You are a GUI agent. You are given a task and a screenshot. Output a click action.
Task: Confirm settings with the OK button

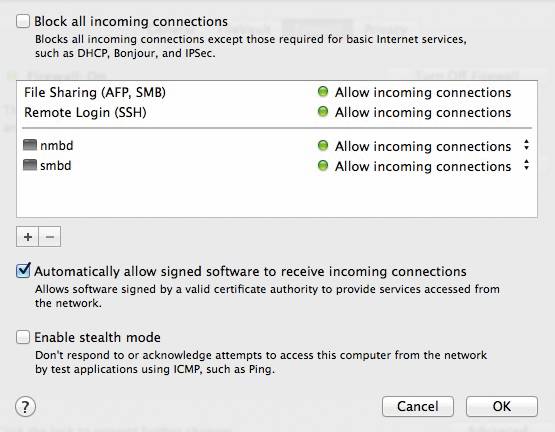tap(502, 406)
